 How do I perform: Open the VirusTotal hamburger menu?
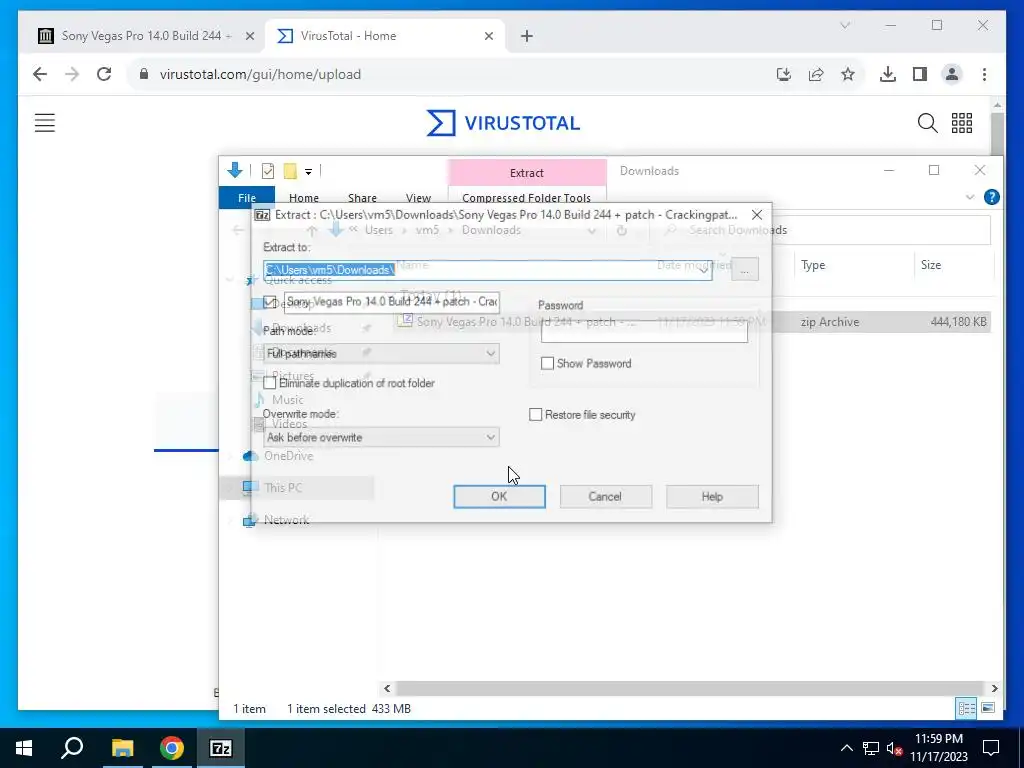[x=45, y=123]
